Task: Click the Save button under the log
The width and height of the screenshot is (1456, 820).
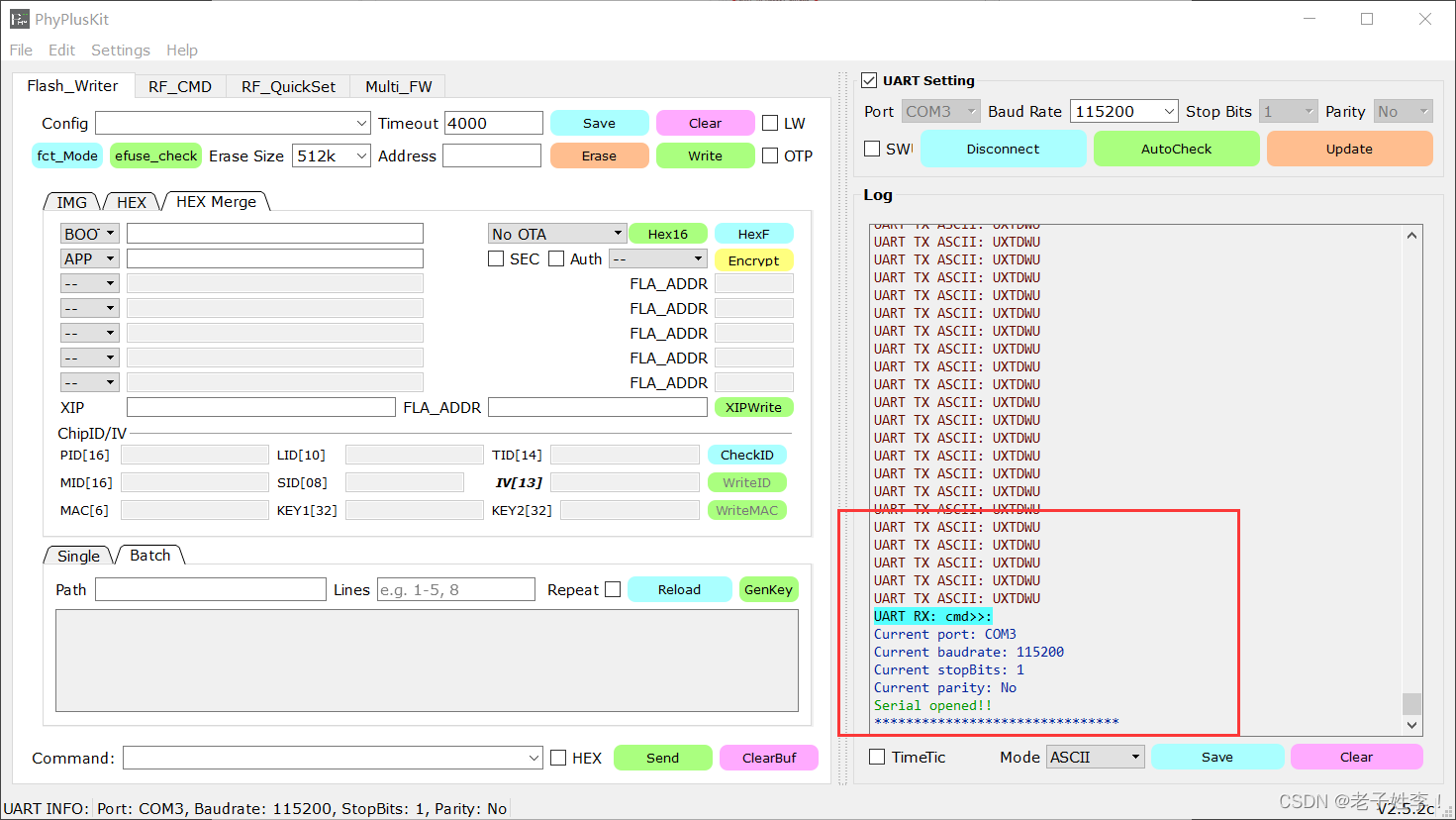Action: tap(1217, 757)
